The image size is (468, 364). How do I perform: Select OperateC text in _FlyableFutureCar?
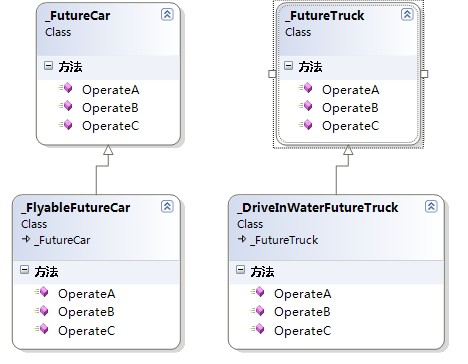pyautogui.click(x=87, y=331)
